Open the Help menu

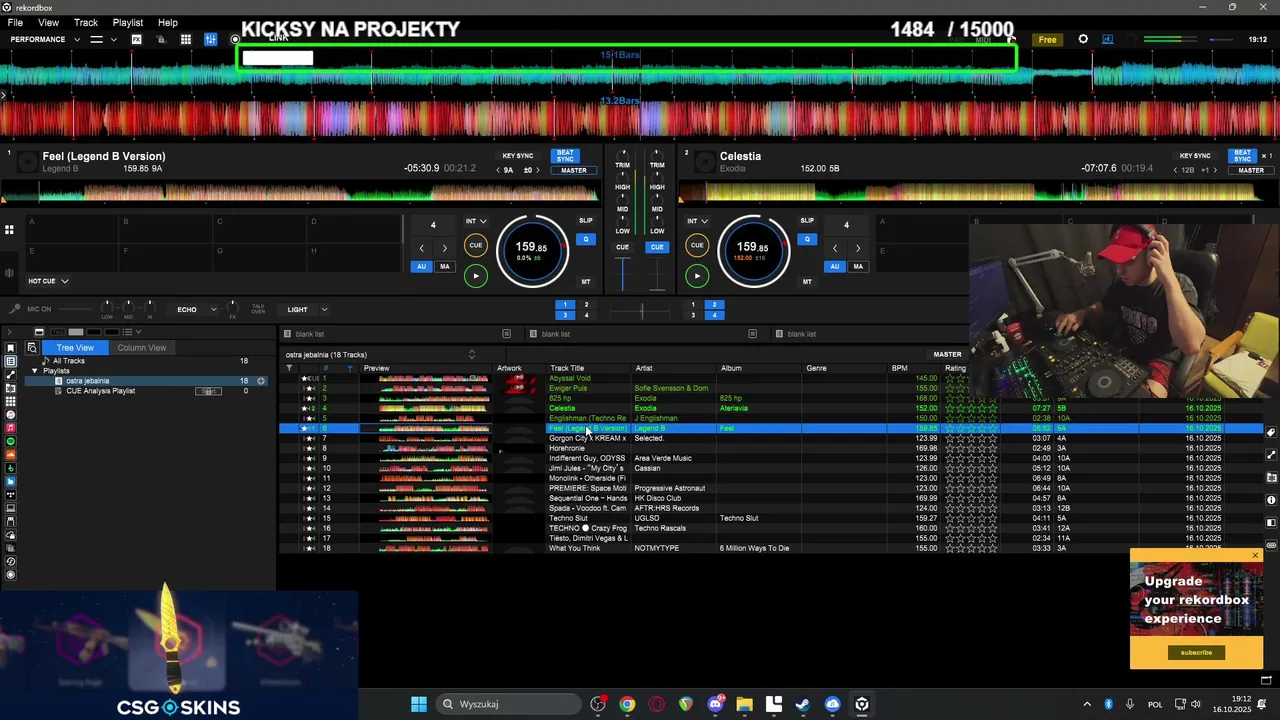pyautogui.click(x=168, y=22)
